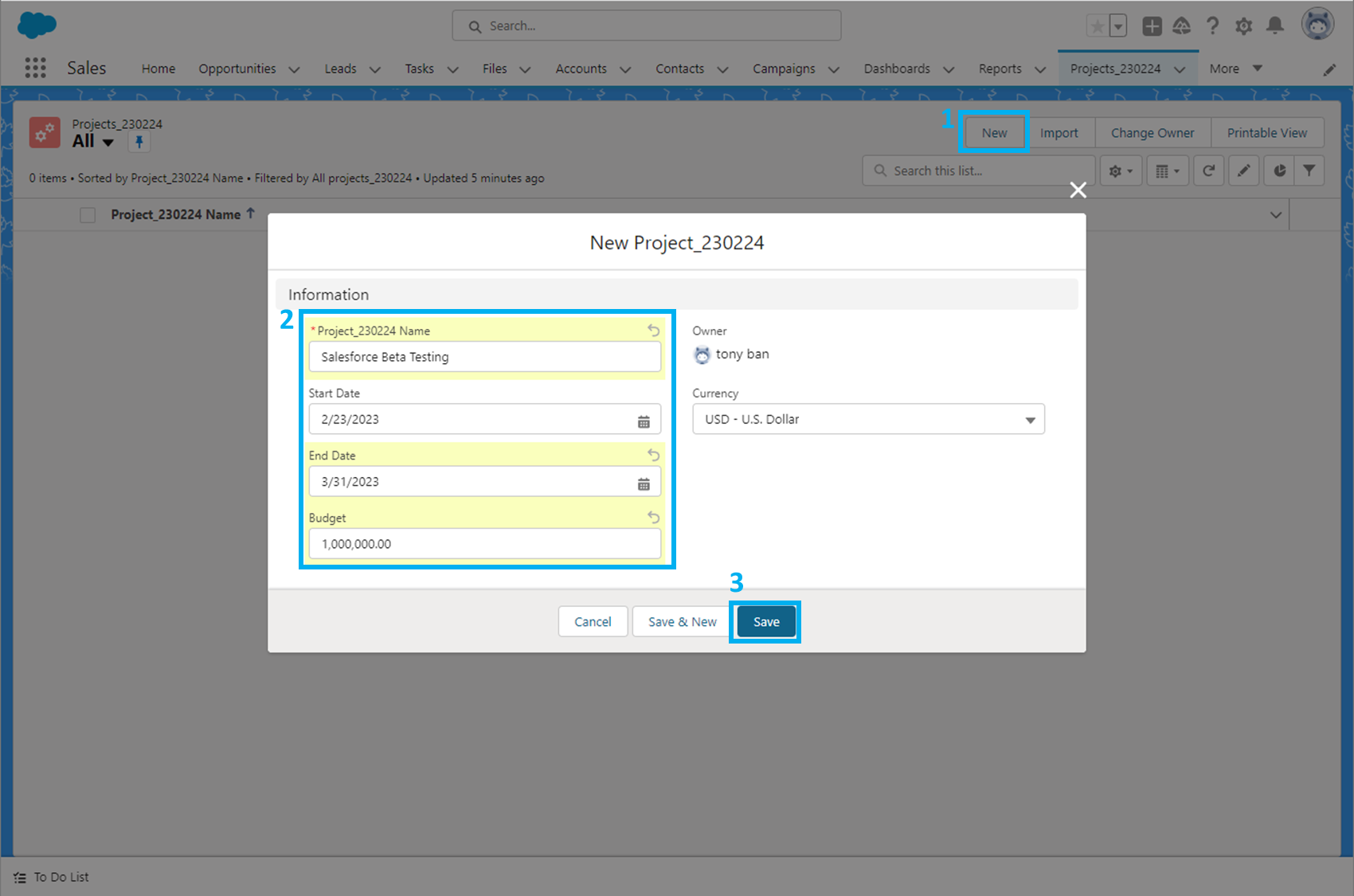Click the inline edit list pencil
Viewport: 1354px width, 896px height.
[x=1243, y=170]
